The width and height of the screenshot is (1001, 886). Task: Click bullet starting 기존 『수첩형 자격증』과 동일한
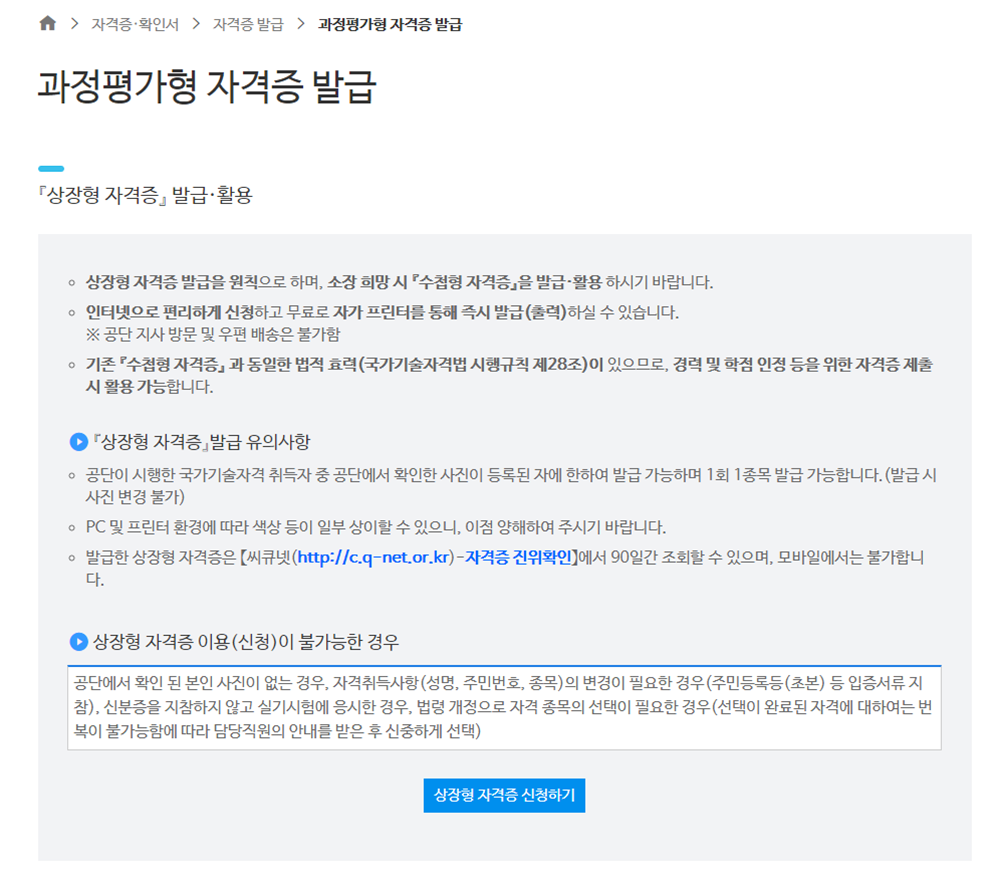tap(509, 375)
